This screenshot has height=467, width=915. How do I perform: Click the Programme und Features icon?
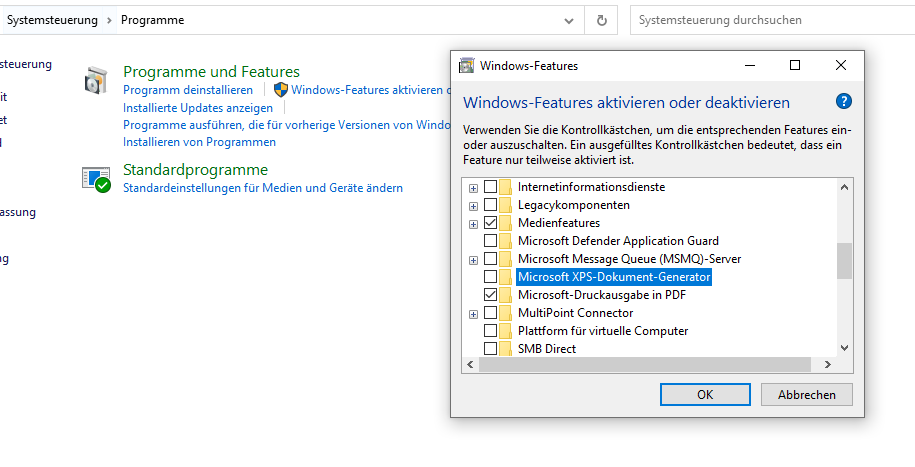coord(96,81)
